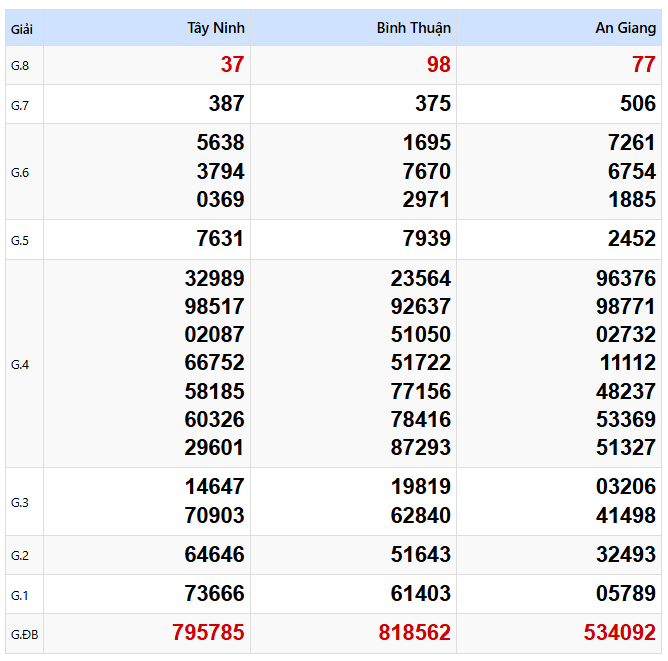Click Bình Thuận G.3 number 19819
668x661 pixels.
pyautogui.click(x=421, y=486)
